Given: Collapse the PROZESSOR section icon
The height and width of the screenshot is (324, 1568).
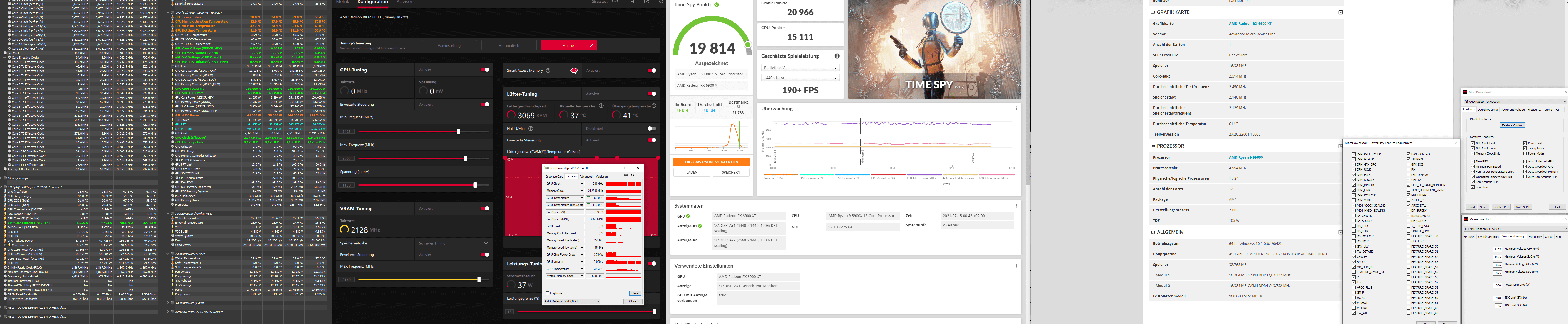Looking at the screenshot, I should (x=1340, y=146).
